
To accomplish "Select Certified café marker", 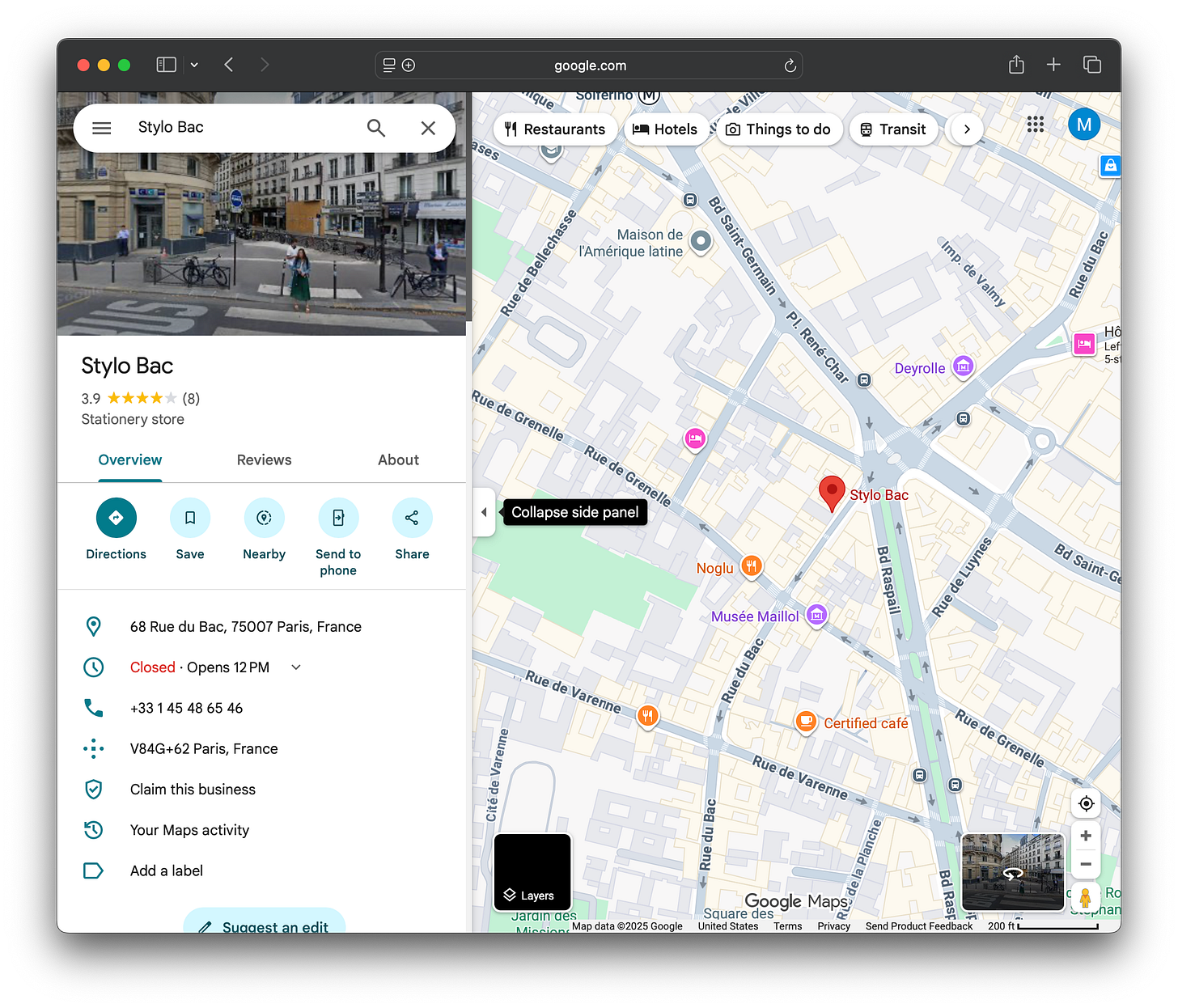I will point(805,722).
